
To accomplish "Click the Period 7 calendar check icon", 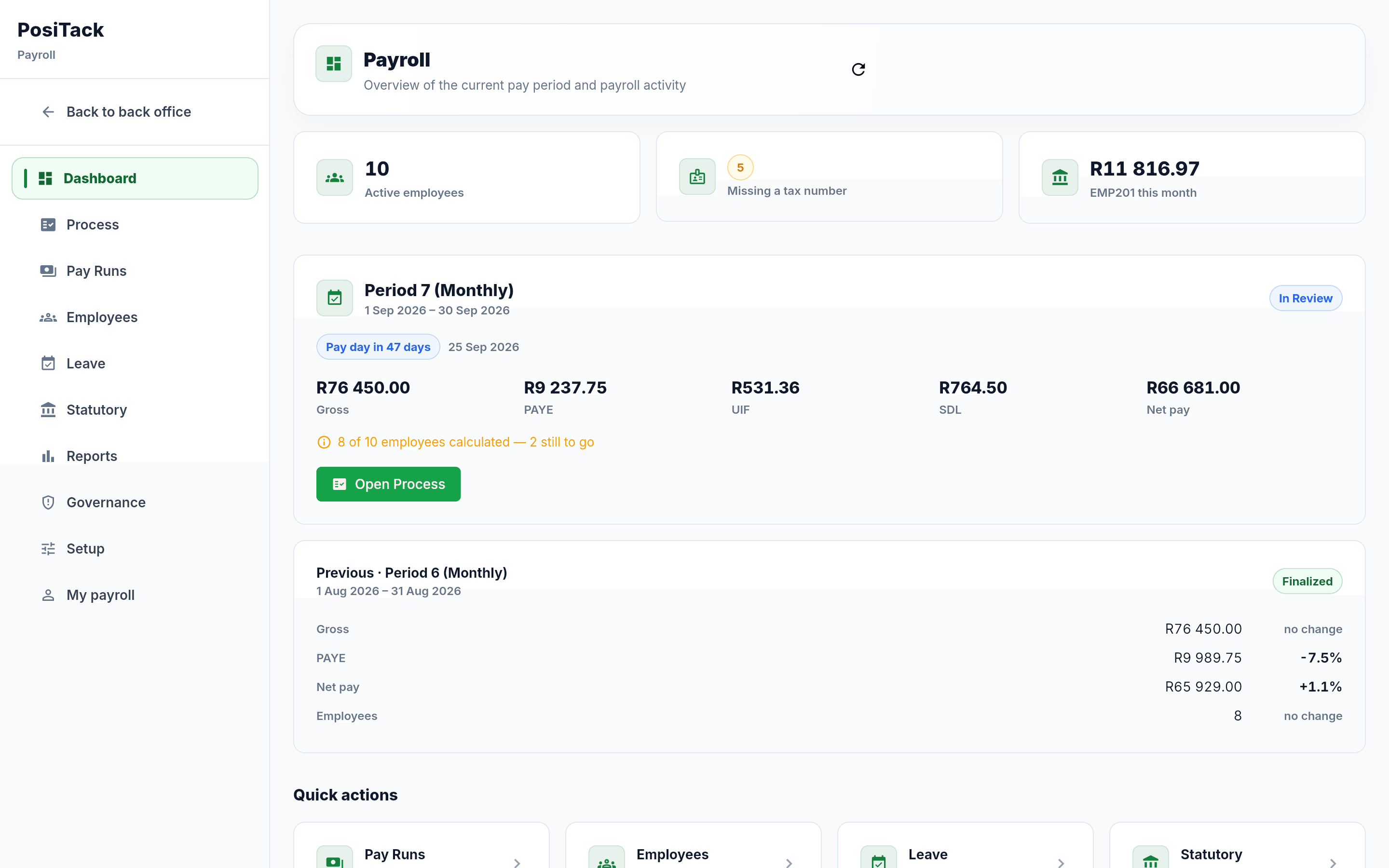I will coord(335,298).
